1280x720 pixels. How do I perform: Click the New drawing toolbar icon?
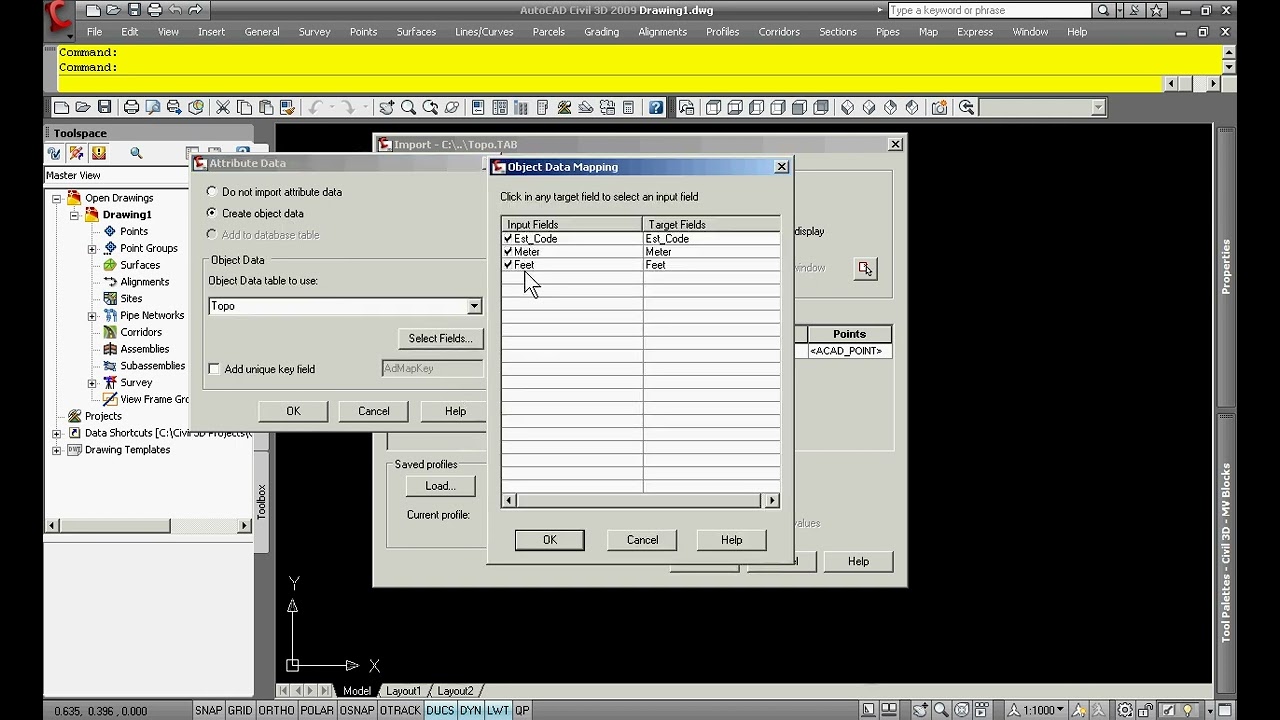(x=61, y=107)
